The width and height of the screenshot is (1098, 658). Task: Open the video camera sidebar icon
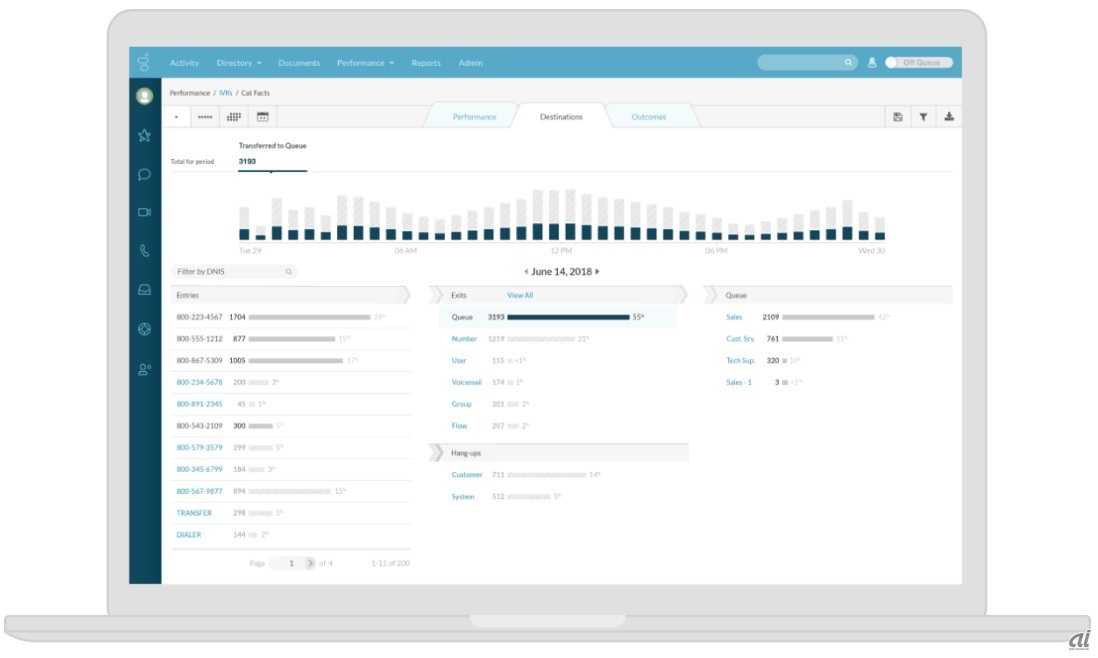click(x=144, y=212)
